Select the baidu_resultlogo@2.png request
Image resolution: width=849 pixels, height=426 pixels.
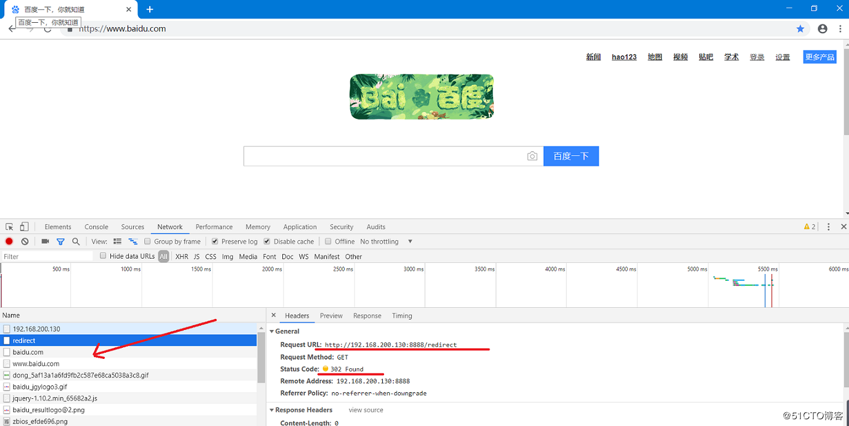(x=128, y=410)
